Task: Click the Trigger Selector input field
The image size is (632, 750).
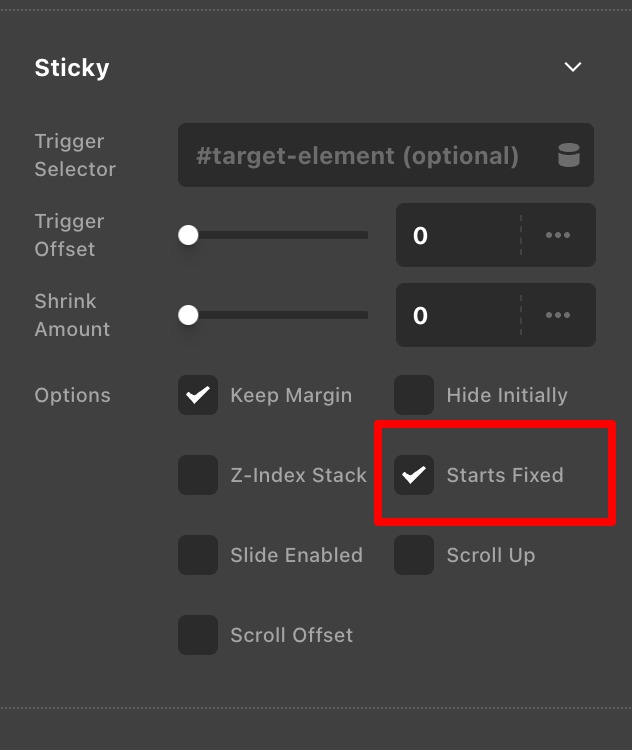Action: coord(360,156)
